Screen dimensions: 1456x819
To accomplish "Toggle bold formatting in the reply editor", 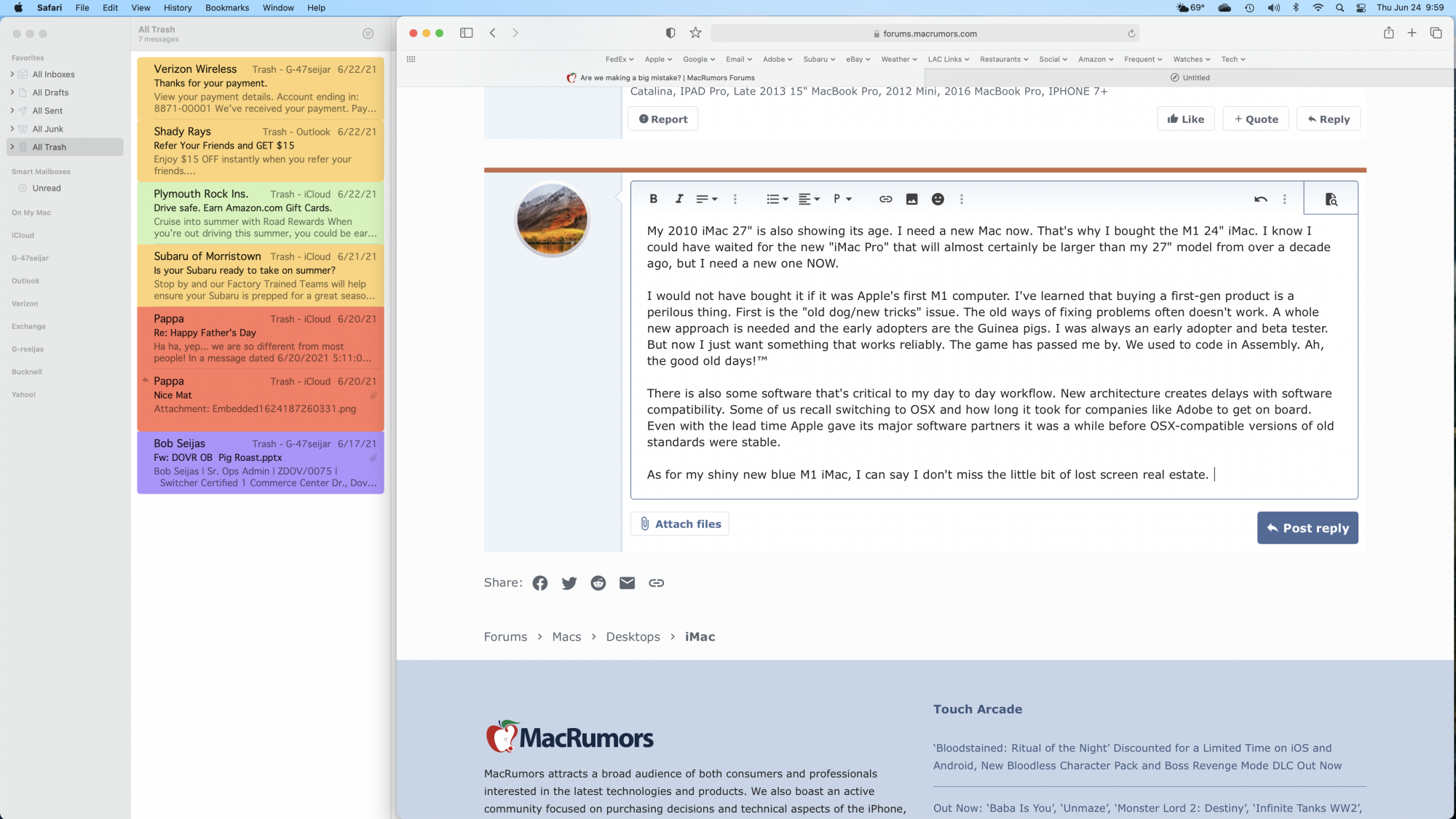I will (x=653, y=199).
